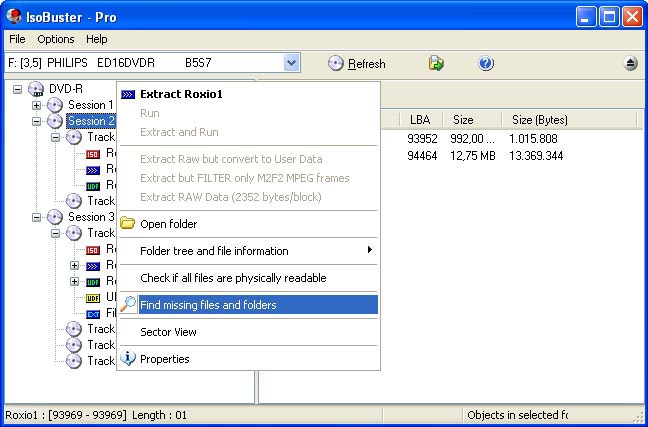
Task: Select red ISO file system icon under Session 3
Action: pos(93,250)
